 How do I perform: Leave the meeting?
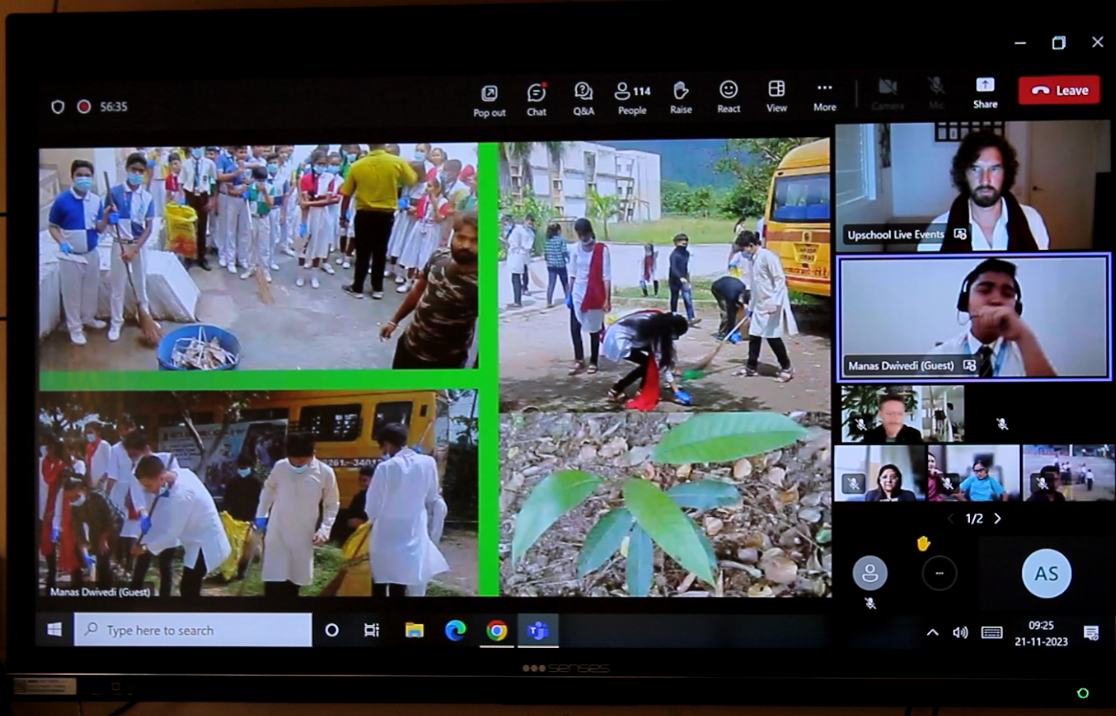pyautogui.click(x=1059, y=90)
